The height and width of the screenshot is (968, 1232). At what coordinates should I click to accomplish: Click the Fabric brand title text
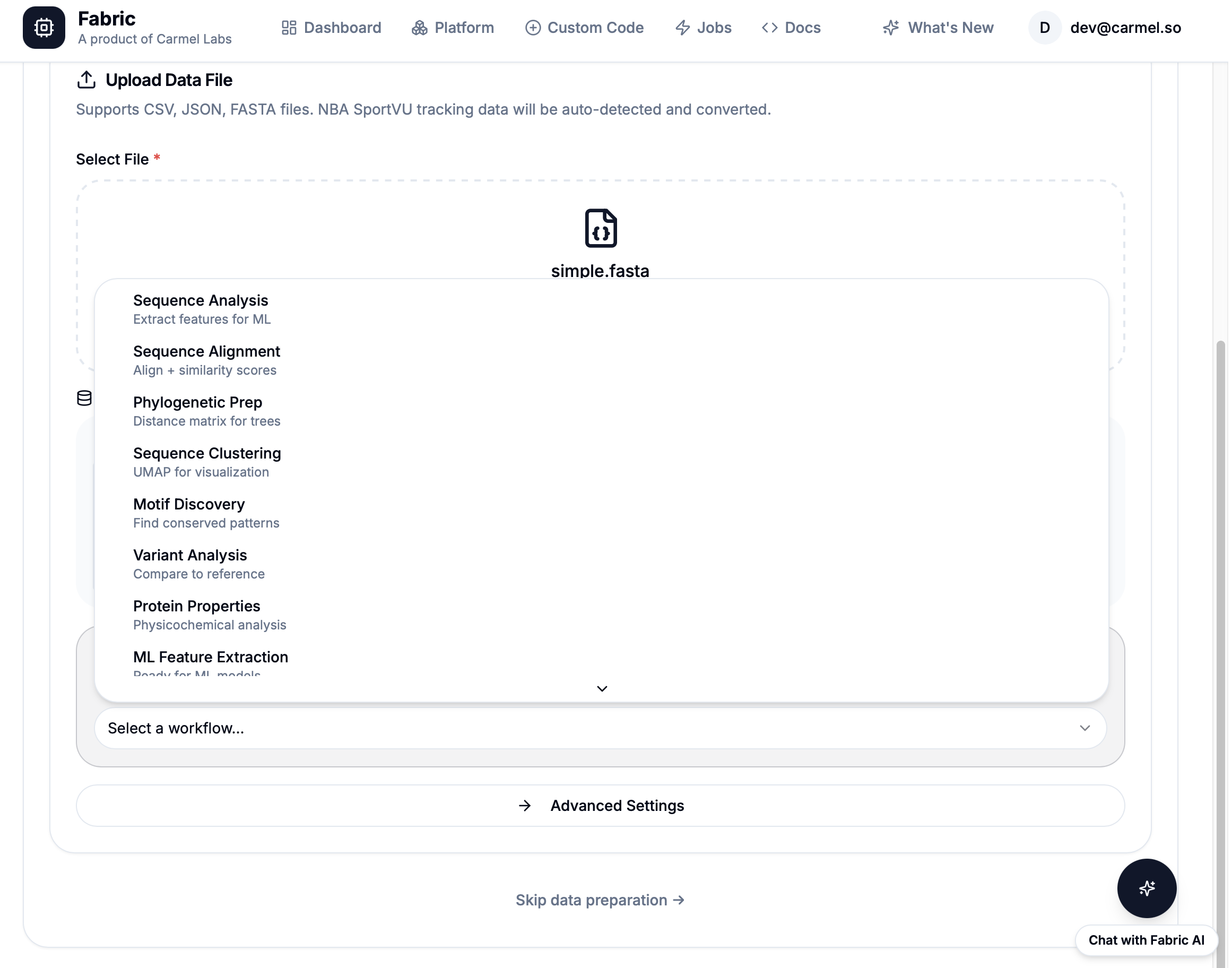click(107, 19)
